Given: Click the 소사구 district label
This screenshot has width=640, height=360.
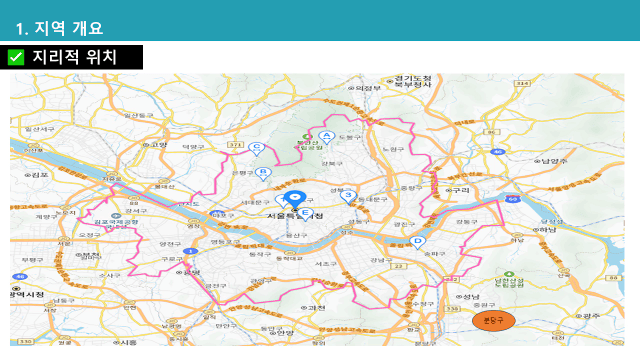Looking at the screenshot, I should click(109, 275).
